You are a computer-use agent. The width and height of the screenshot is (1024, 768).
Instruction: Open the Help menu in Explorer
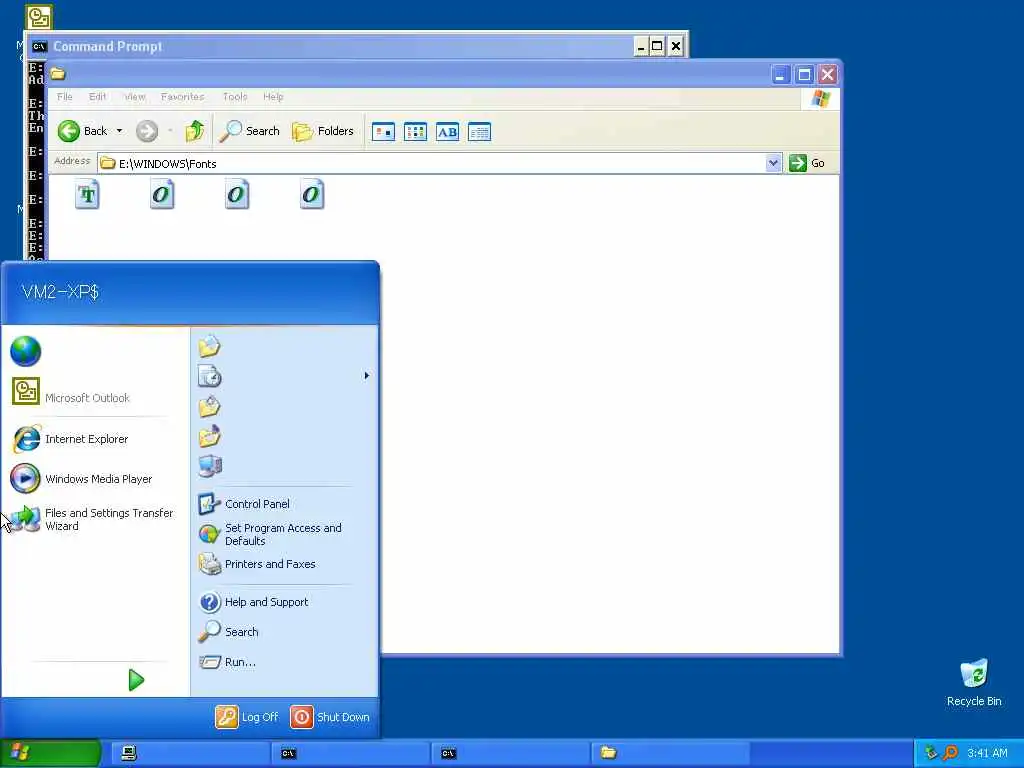click(273, 97)
